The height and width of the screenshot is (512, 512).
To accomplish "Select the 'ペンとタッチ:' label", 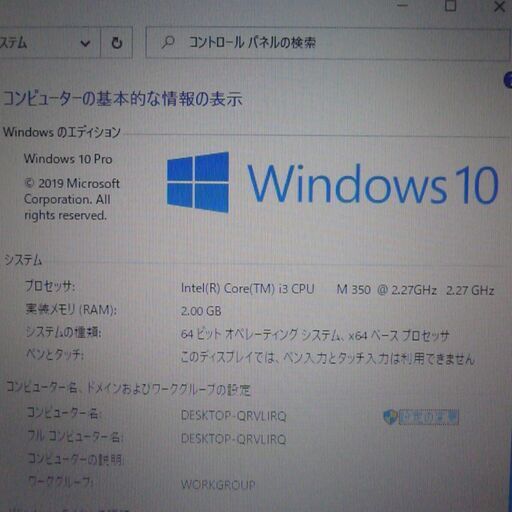I will coord(55,354).
